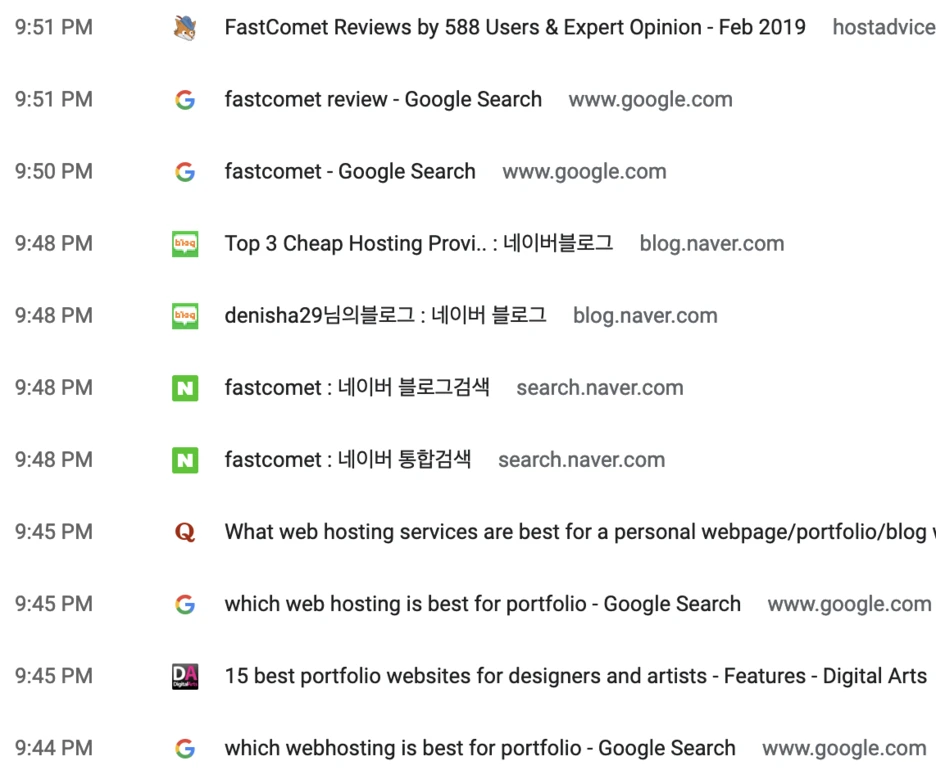
Task: Select the Google favicon next to fastcomet search
Action: (185, 171)
